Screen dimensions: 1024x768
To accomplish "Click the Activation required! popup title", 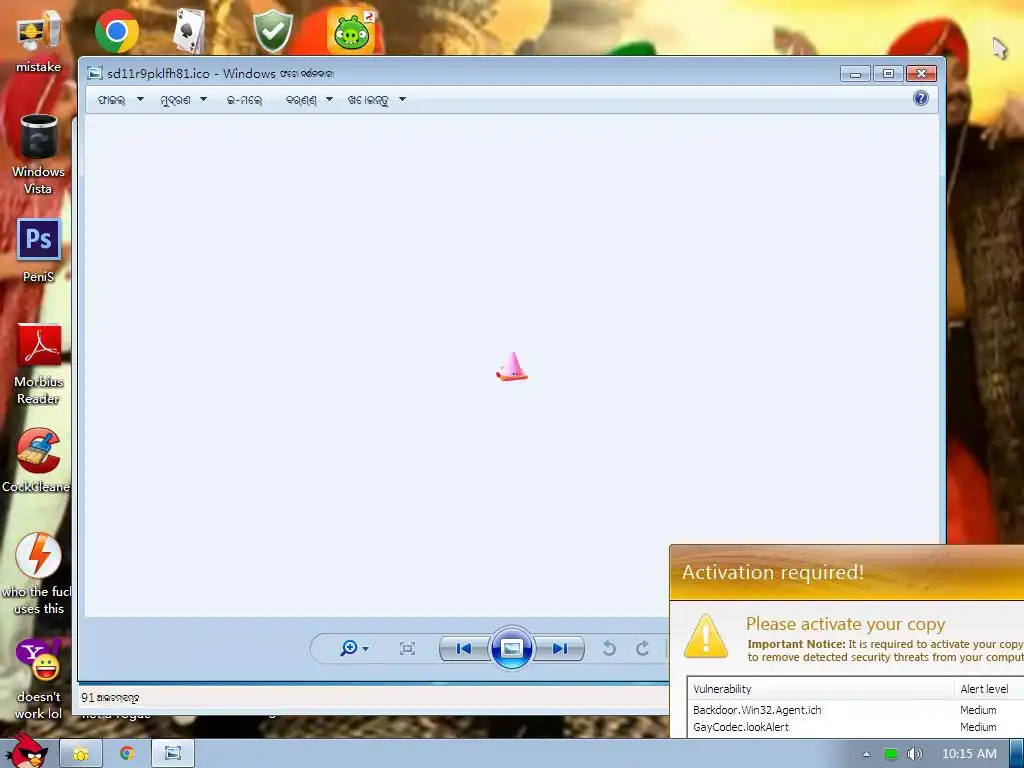I will pyautogui.click(x=773, y=572).
